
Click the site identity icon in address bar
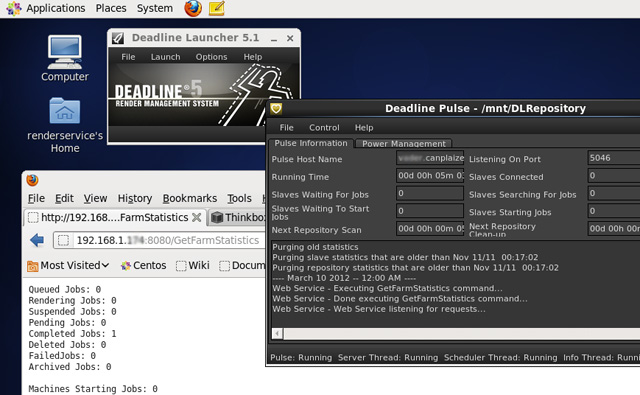point(63,240)
